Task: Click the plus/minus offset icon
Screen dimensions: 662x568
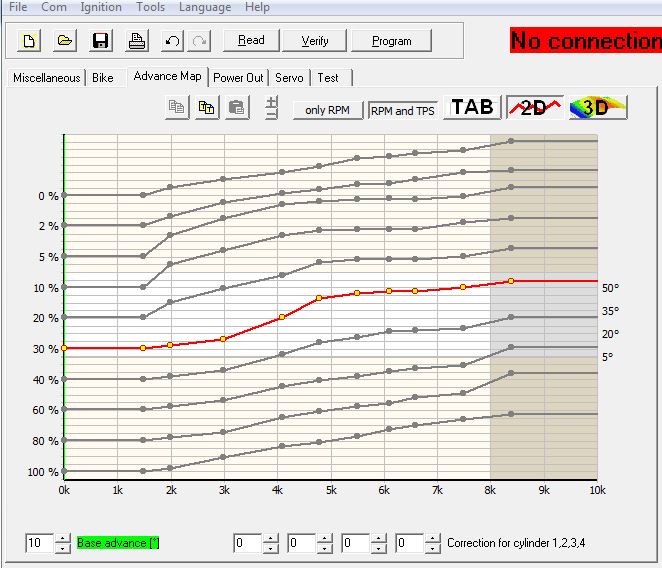Action: [x=271, y=107]
